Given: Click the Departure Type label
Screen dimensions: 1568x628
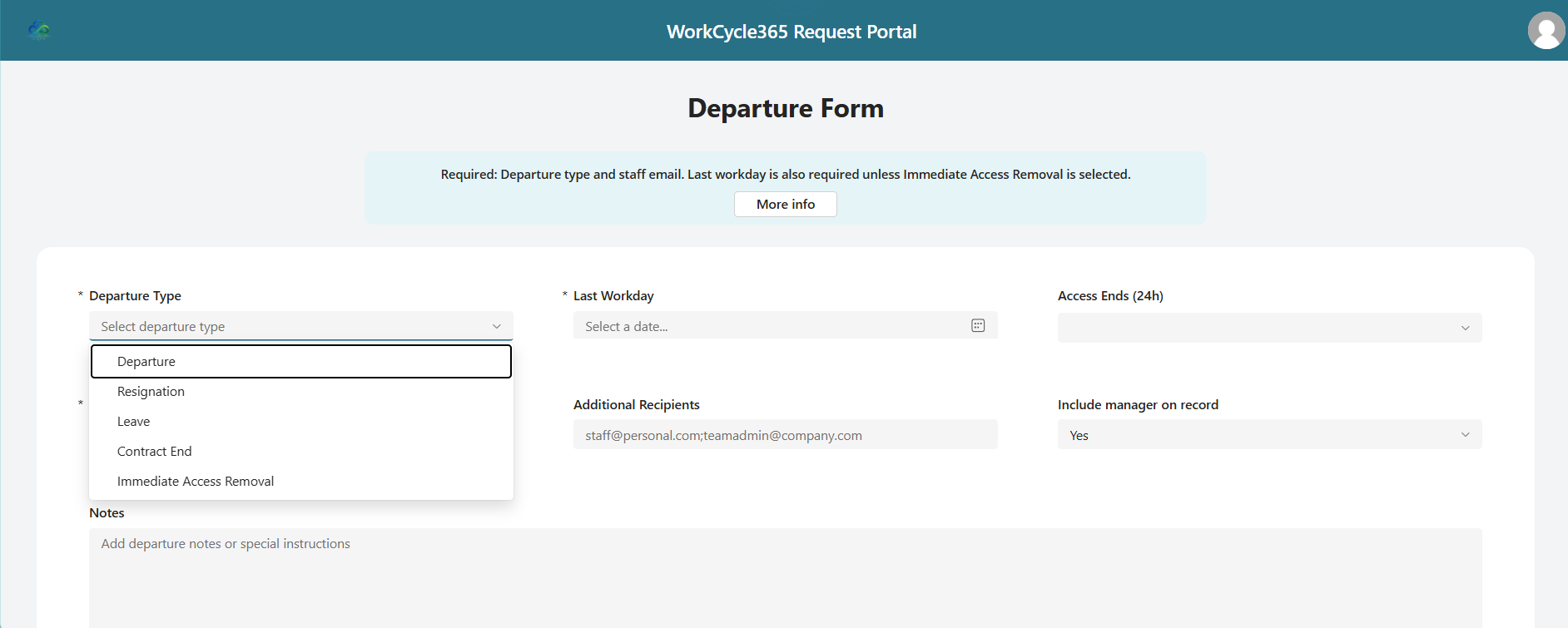Looking at the screenshot, I should point(135,296).
